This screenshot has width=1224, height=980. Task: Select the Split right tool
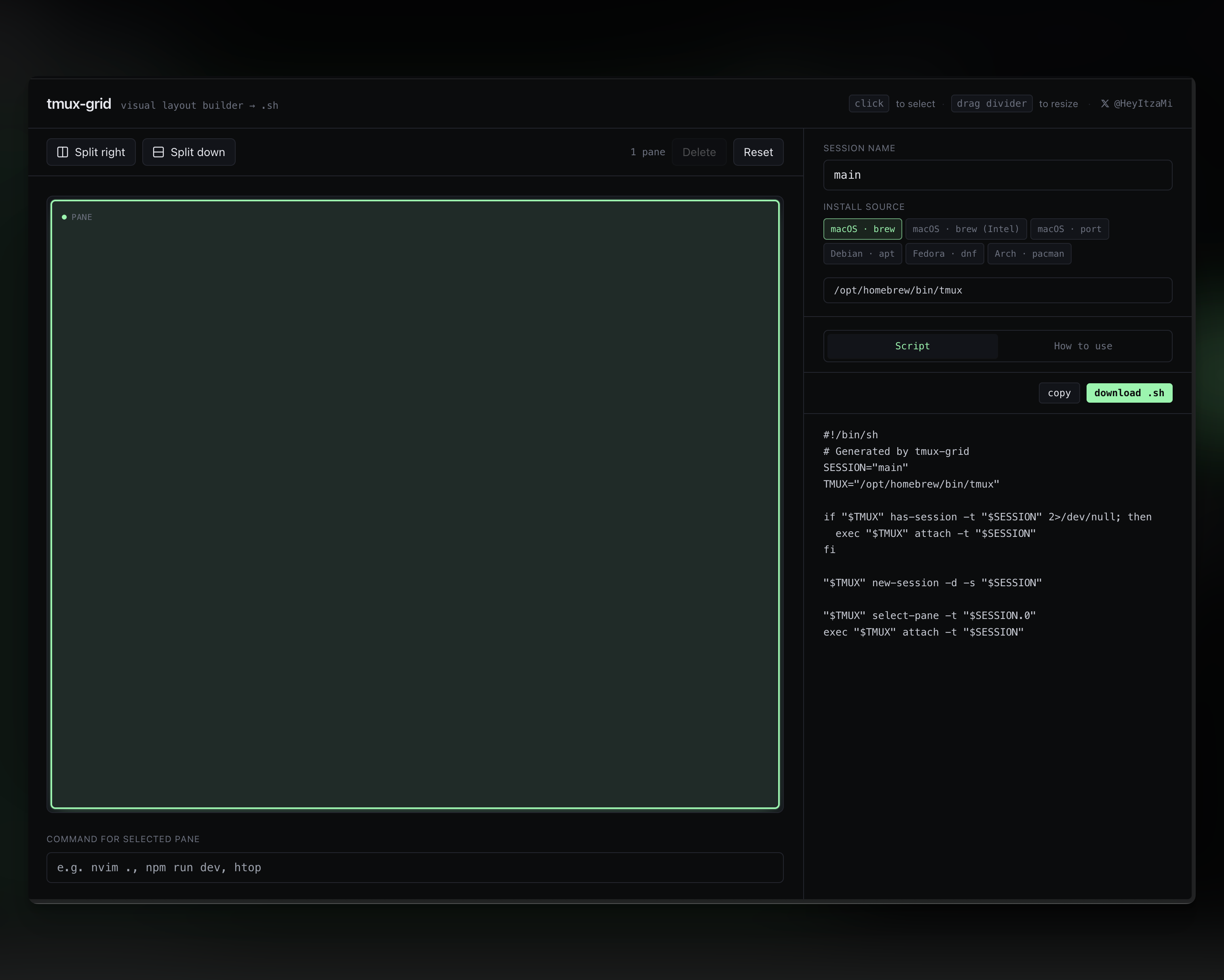pyautogui.click(x=91, y=152)
